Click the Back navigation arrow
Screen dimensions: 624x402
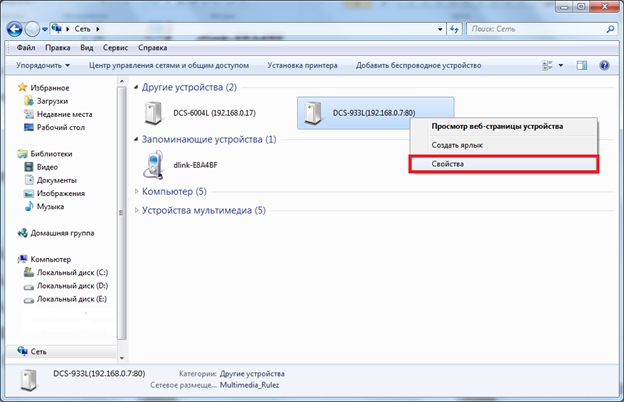coord(17,28)
